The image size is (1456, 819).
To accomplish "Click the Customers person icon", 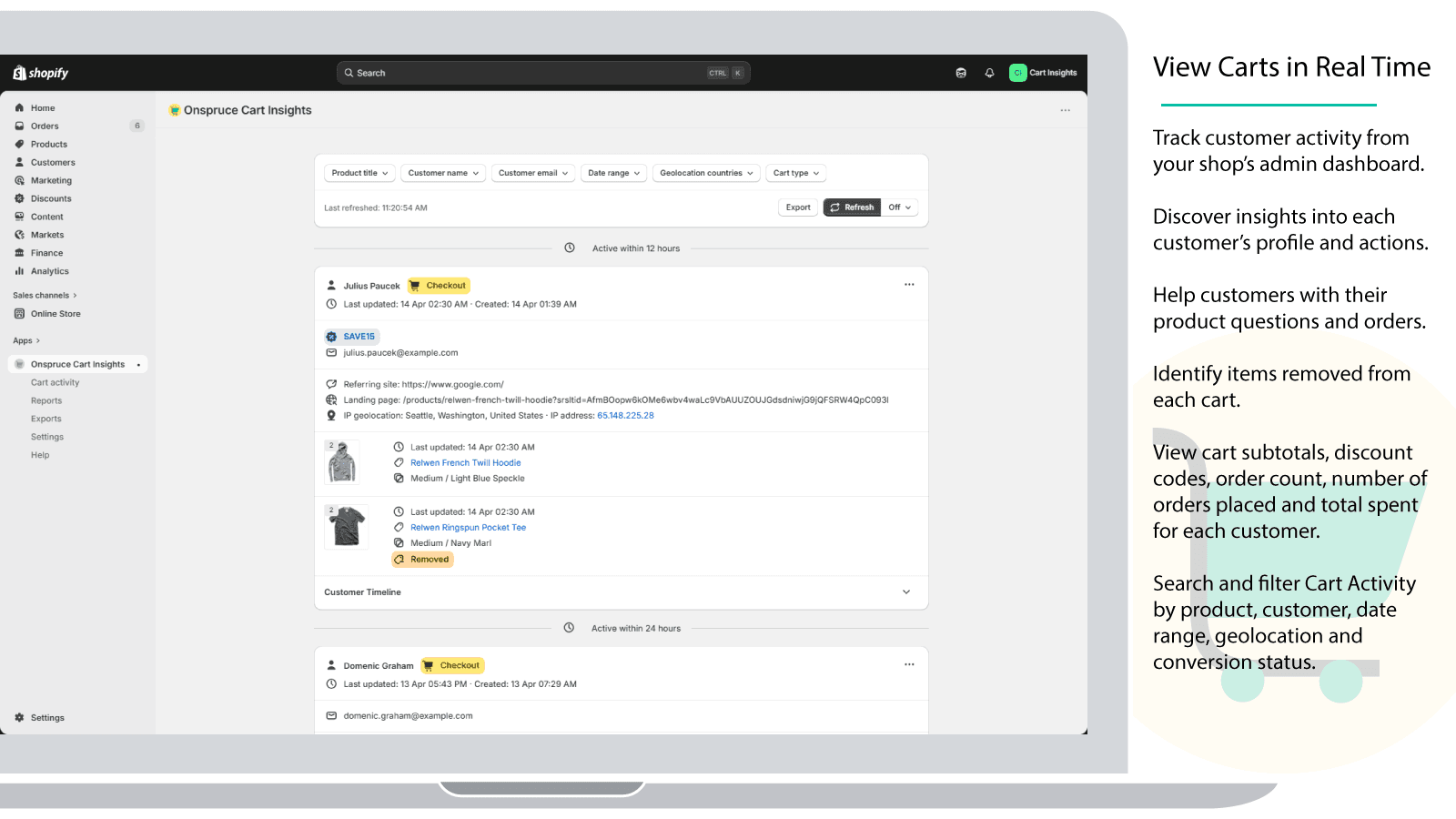I will (19, 162).
